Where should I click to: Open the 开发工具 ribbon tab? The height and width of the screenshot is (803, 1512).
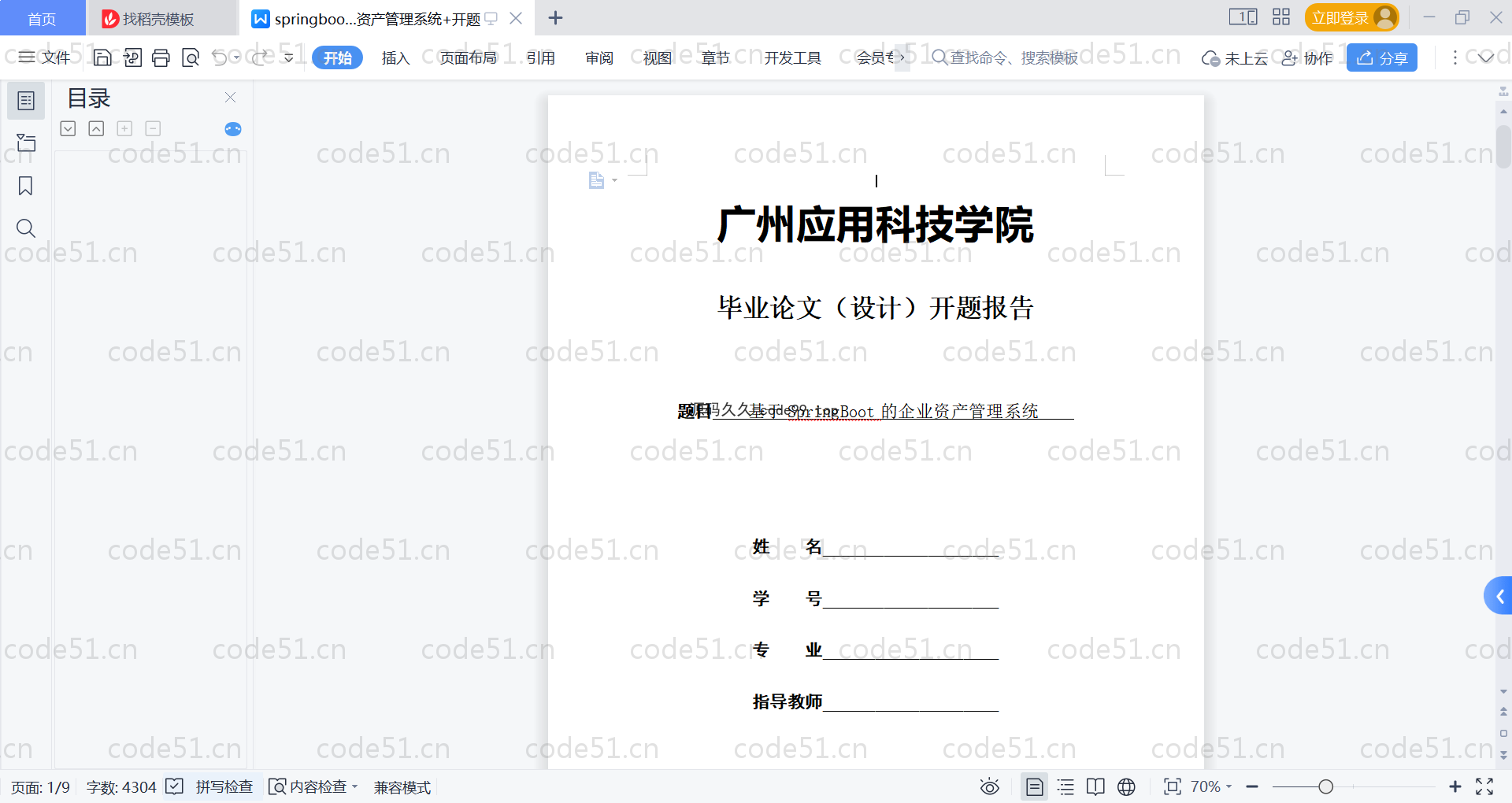point(792,57)
